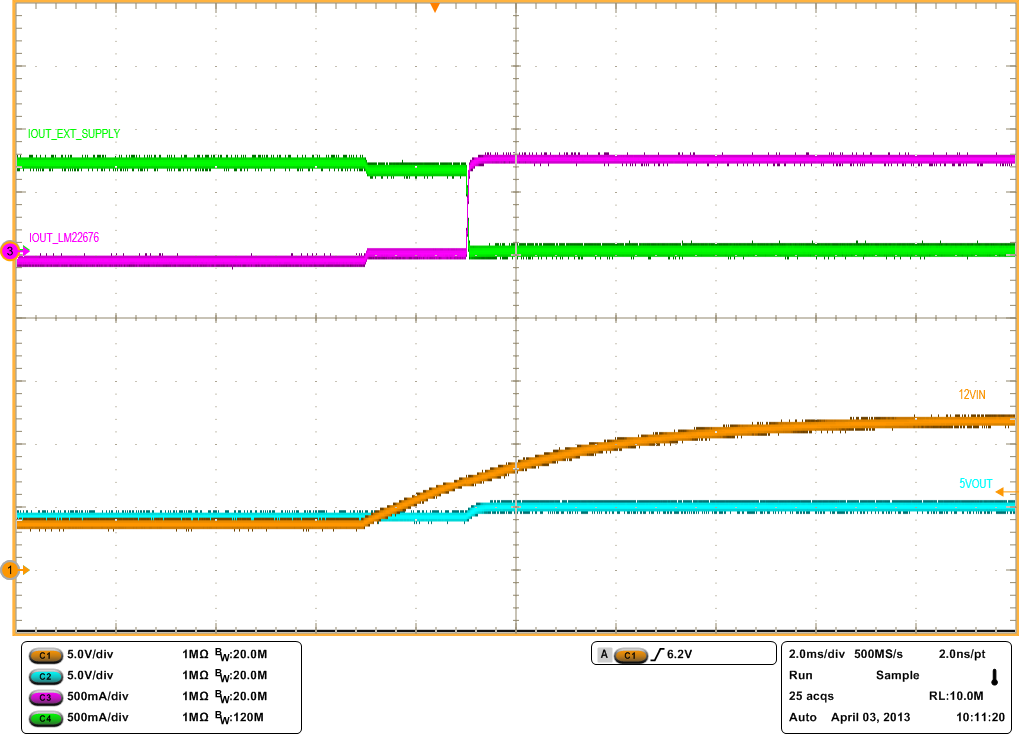Image resolution: width=1024 pixels, height=736 pixels.
Task: Click the C4 bandwidth 120M value
Action: coord(248,717)
